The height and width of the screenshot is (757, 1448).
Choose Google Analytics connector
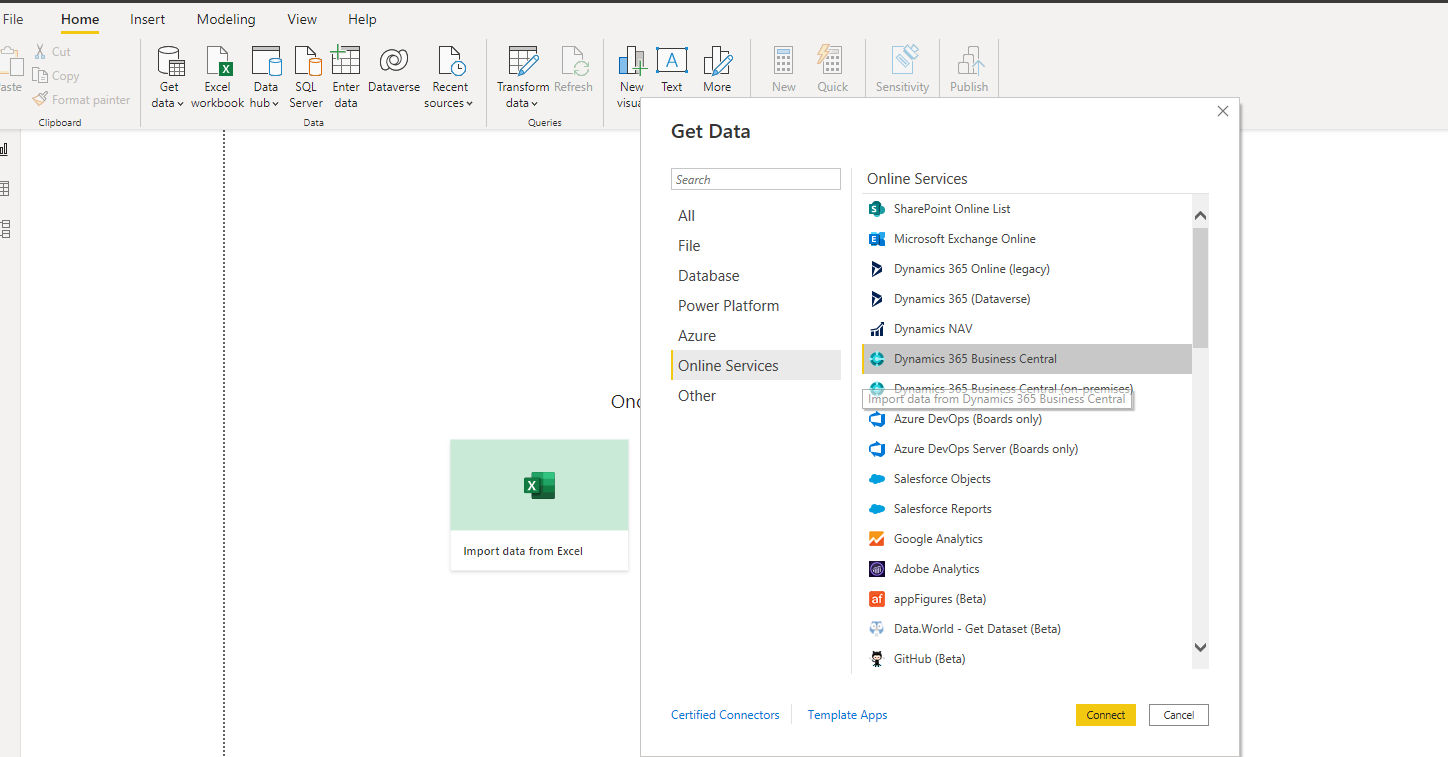[937, 539]
